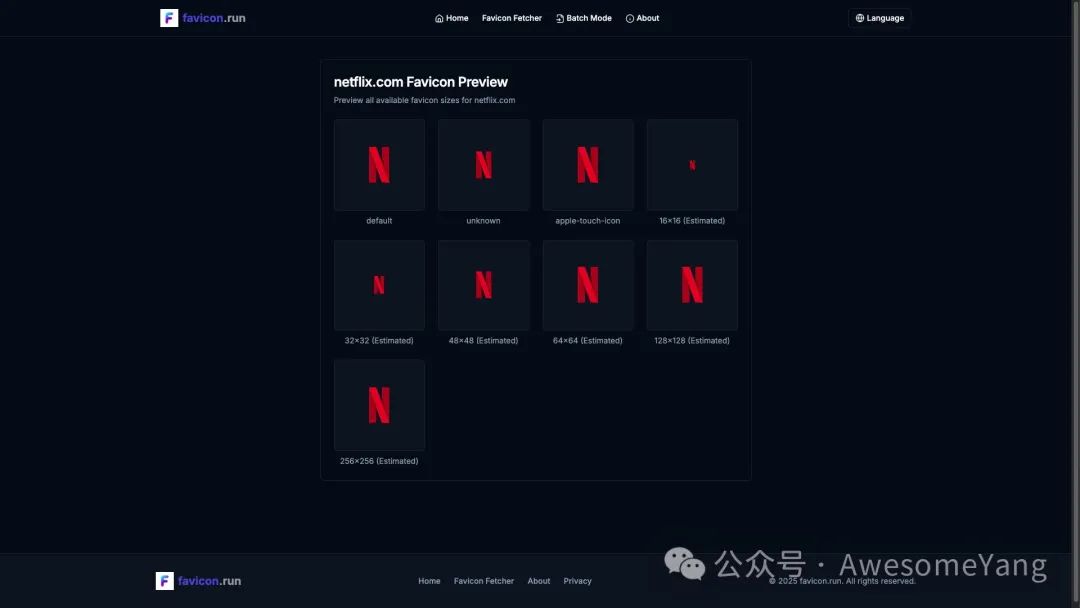Viewport: 1080px width, 608px height.
Task: Open the Home nav item
Action: 452,18
